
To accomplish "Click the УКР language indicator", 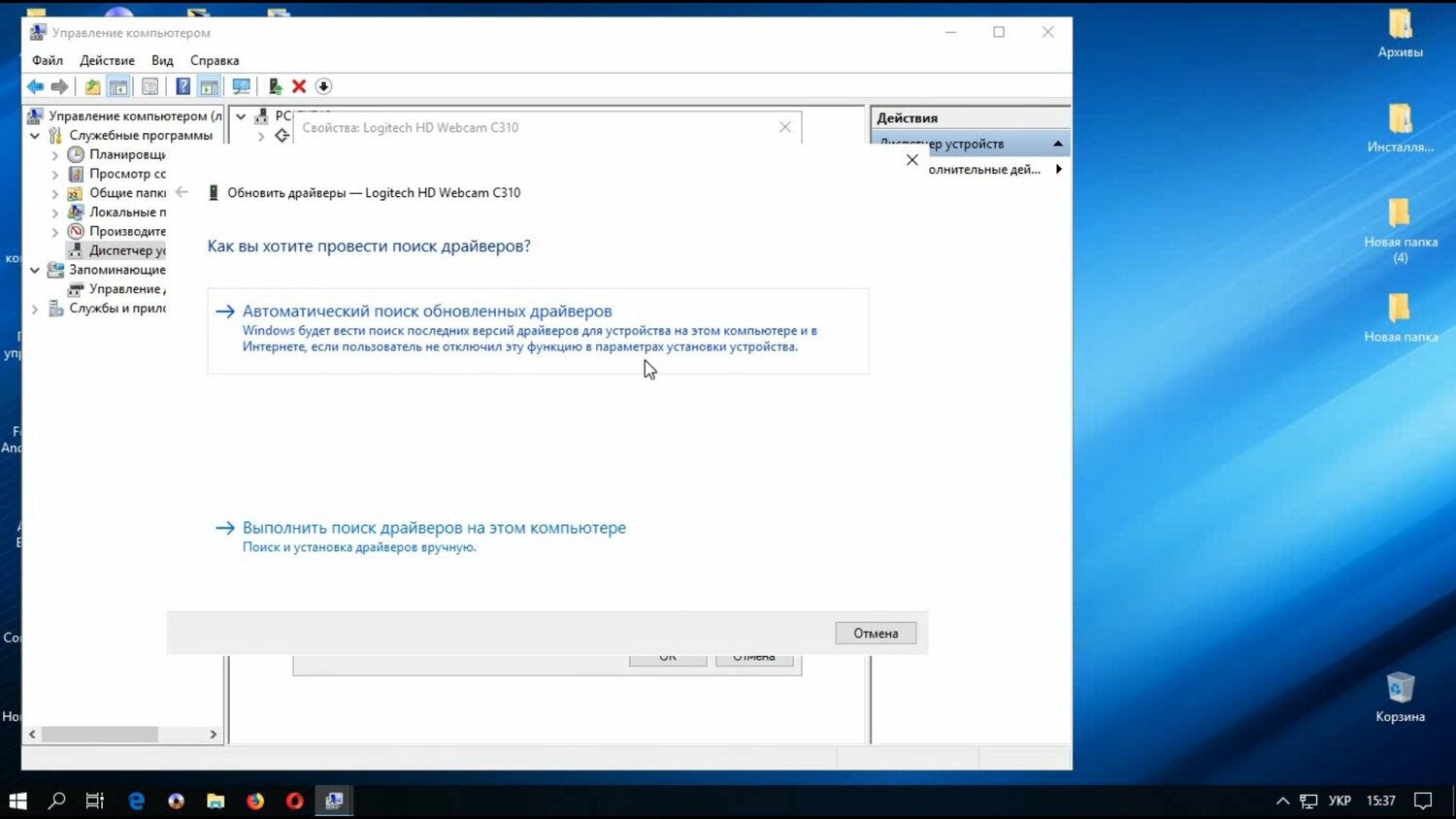I will pos(1340,801).
